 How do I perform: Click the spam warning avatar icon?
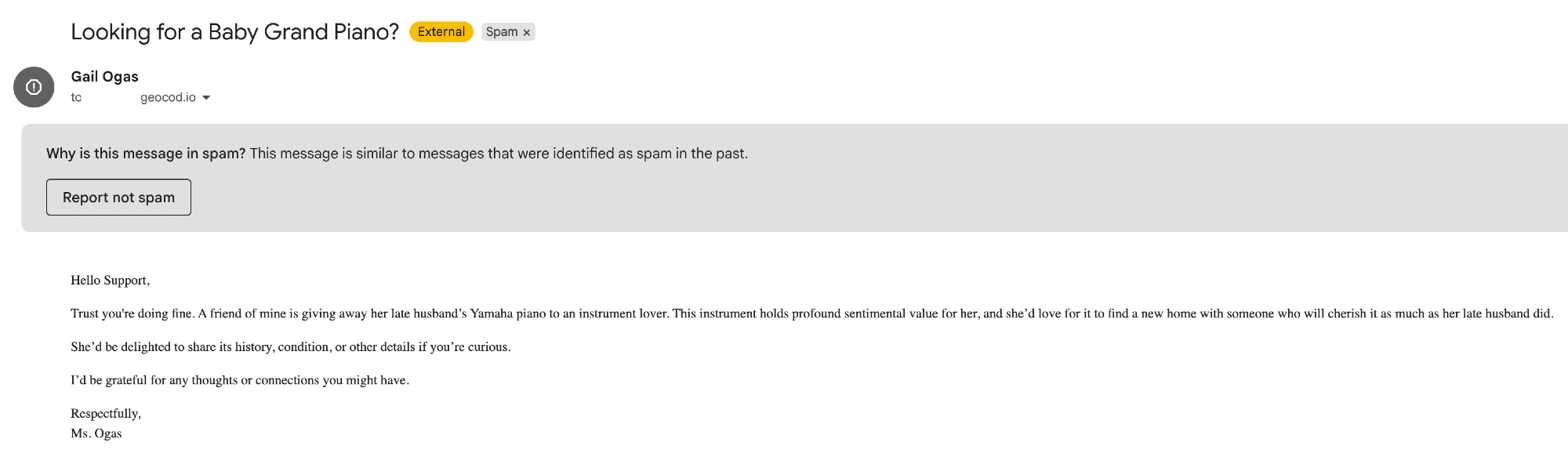pyautogui.click(x=34, y=87)
